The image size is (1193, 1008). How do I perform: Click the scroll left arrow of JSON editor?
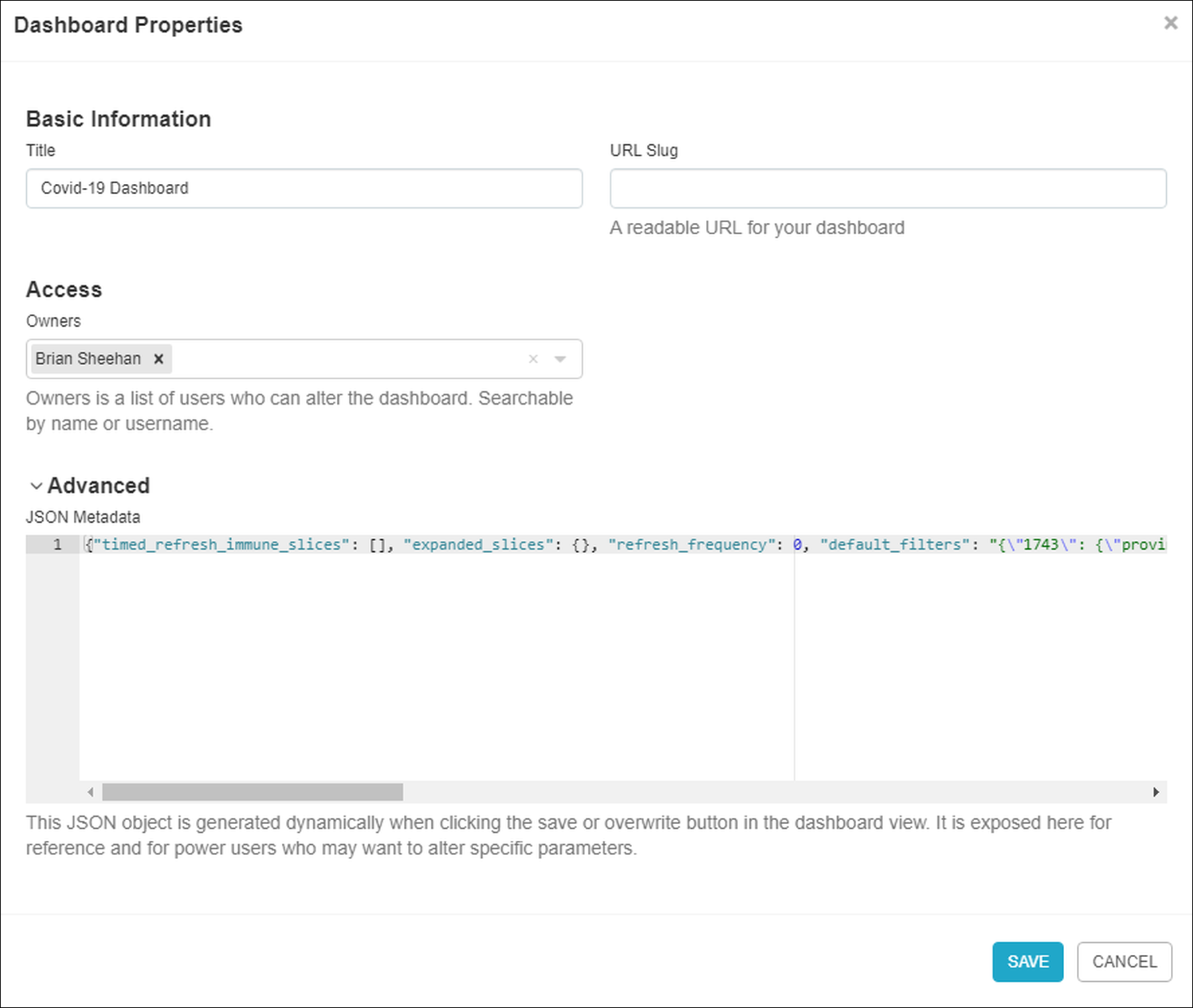(x=91, y=792)
